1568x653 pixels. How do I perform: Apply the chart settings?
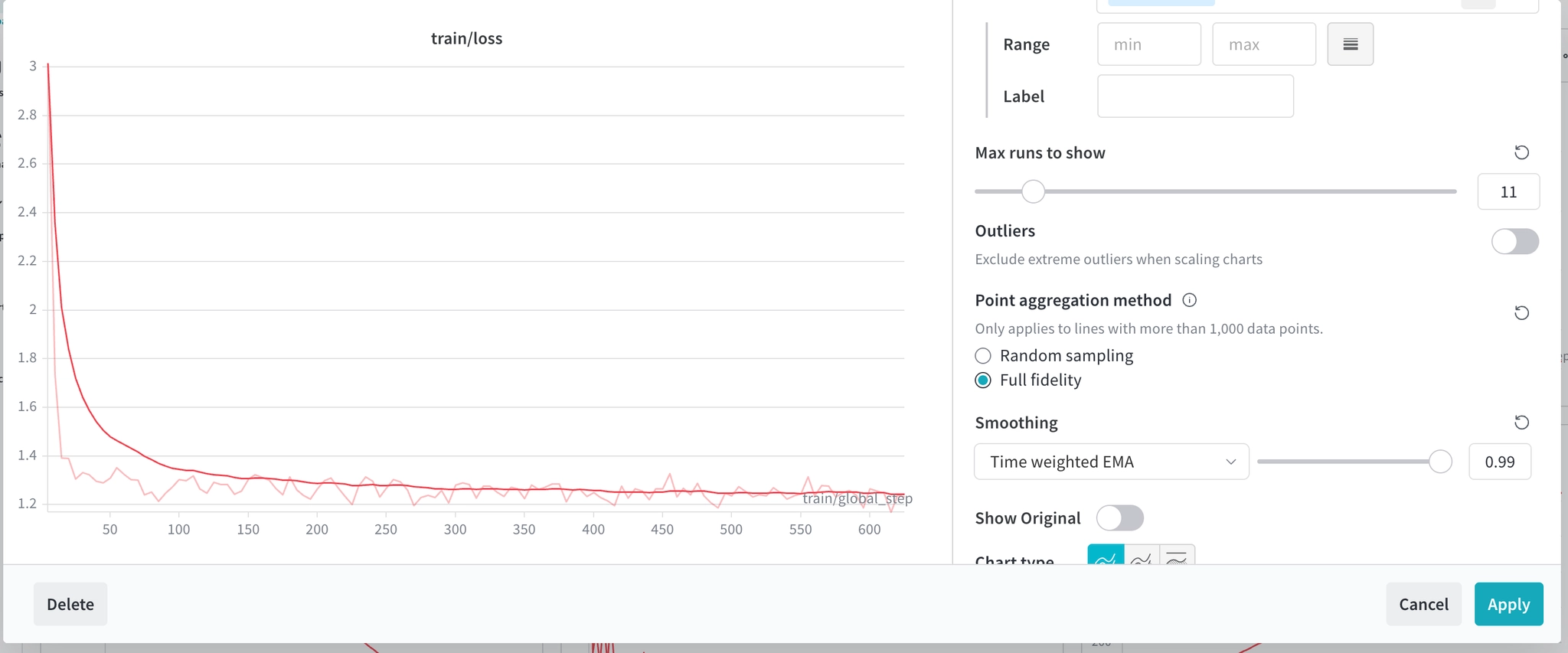pos(1508,604)
